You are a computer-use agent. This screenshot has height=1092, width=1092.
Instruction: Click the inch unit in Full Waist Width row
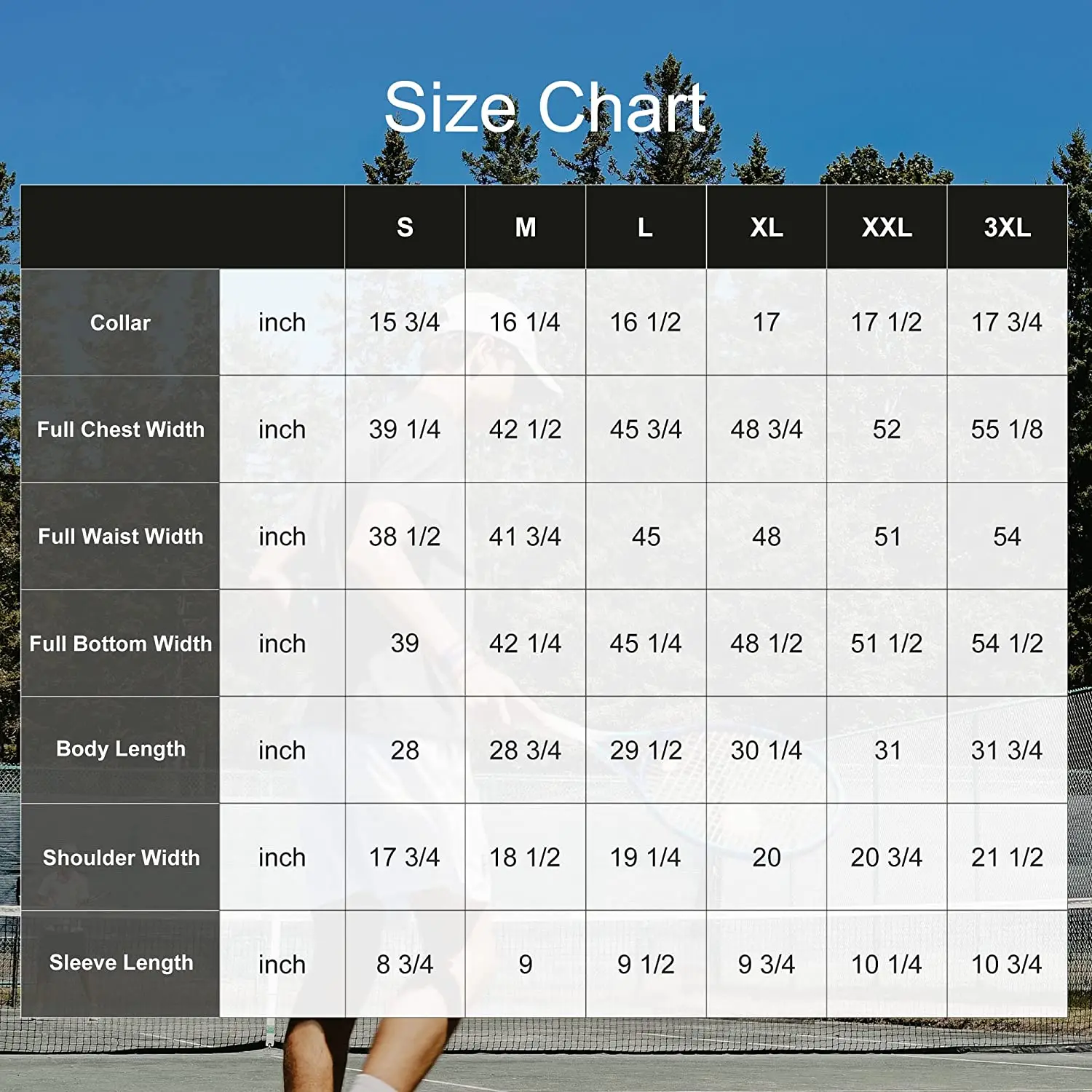point(282,537)
